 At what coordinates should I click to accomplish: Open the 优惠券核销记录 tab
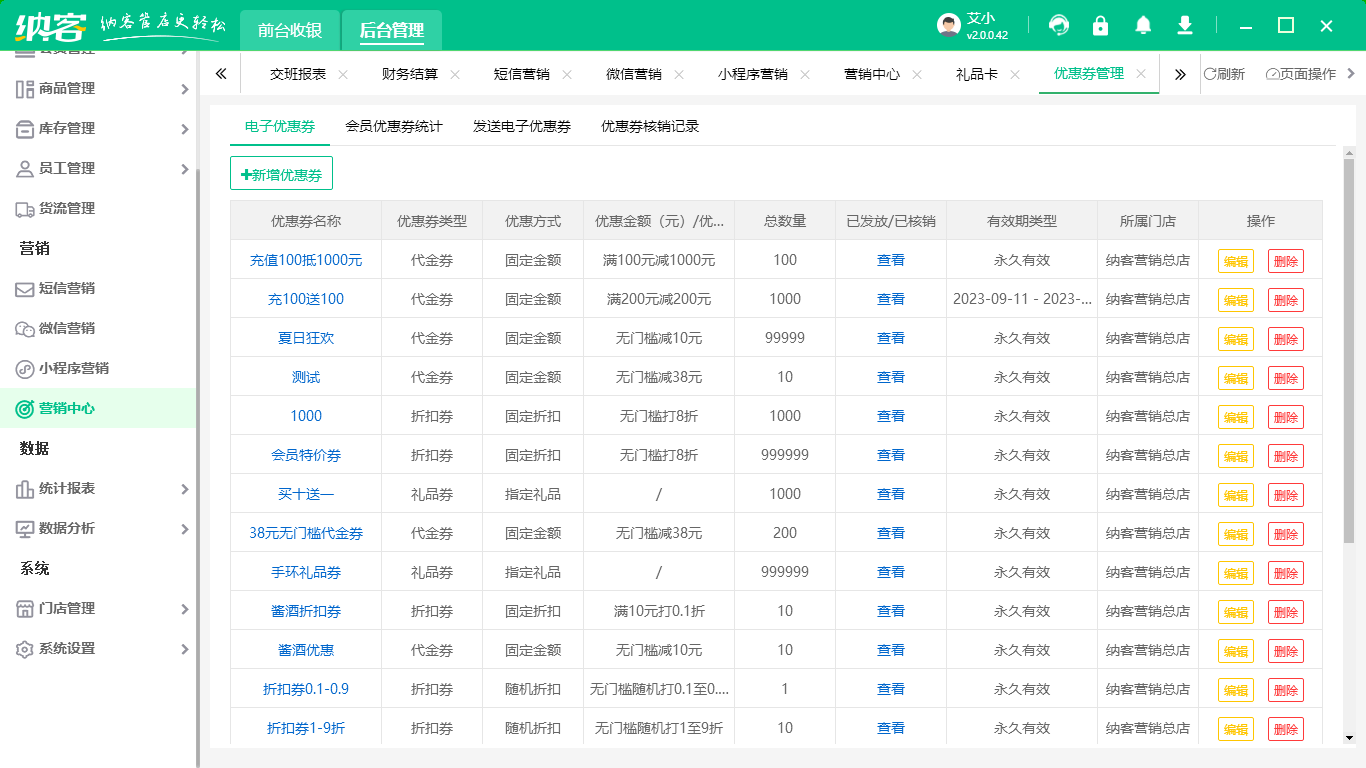point(650,126)
